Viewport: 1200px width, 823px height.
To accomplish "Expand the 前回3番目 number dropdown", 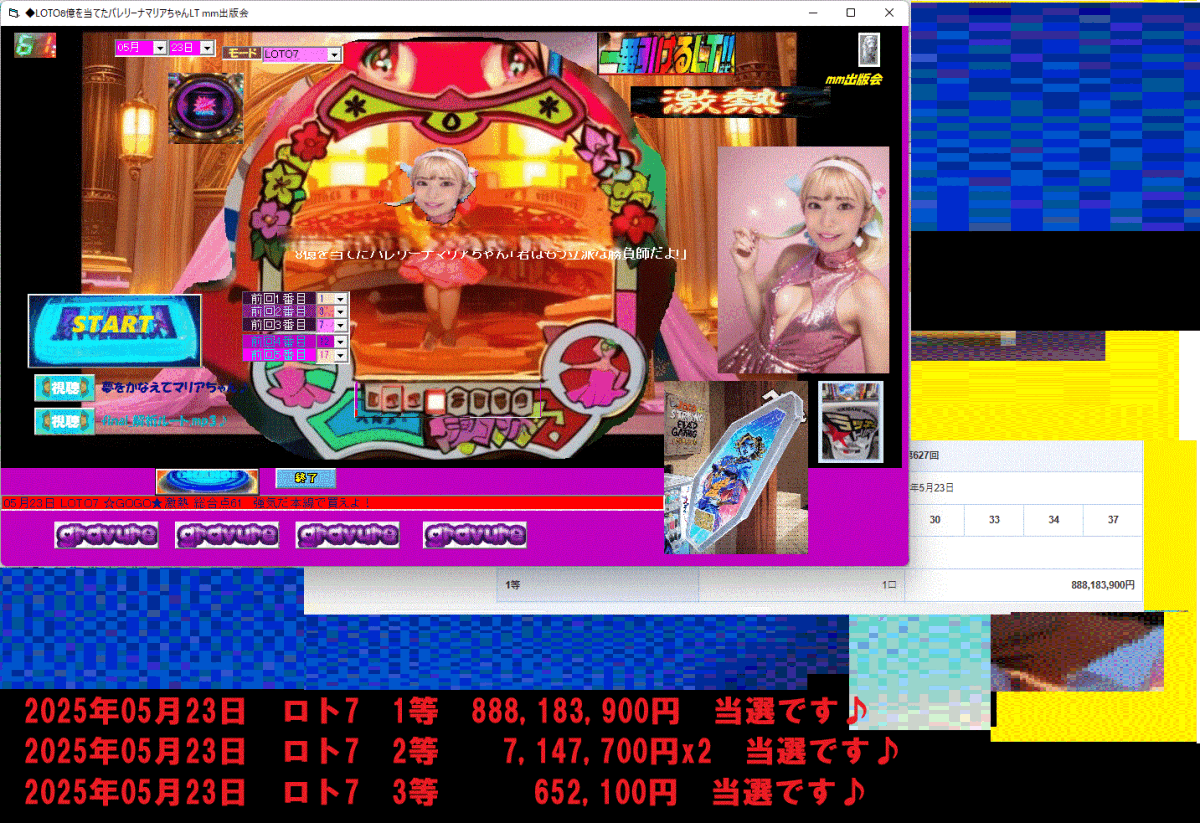I will point(340,325).
